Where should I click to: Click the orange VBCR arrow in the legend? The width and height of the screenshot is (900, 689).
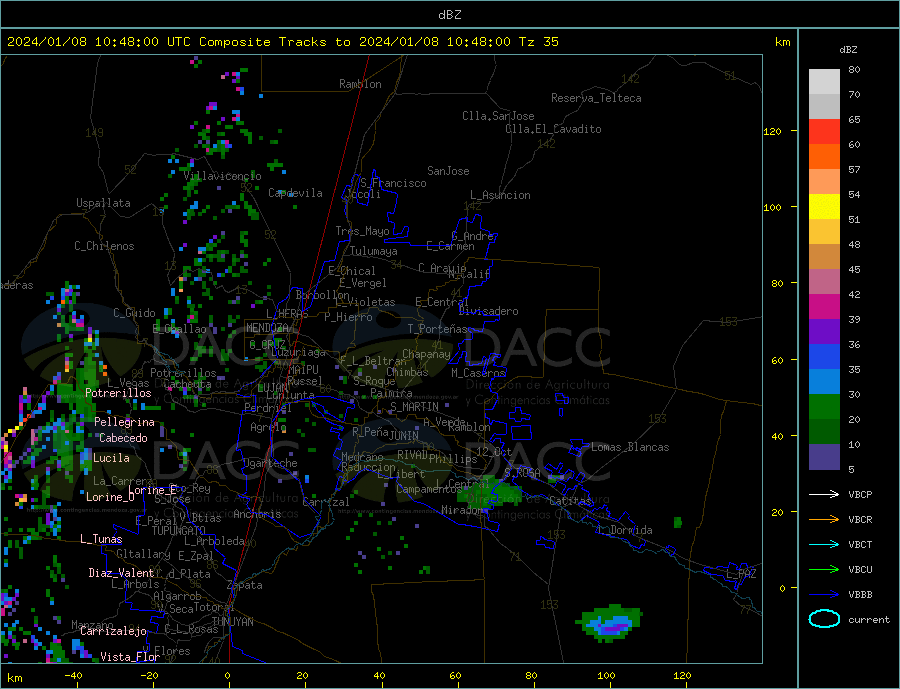pyautogui.click(x=824, y=520)
